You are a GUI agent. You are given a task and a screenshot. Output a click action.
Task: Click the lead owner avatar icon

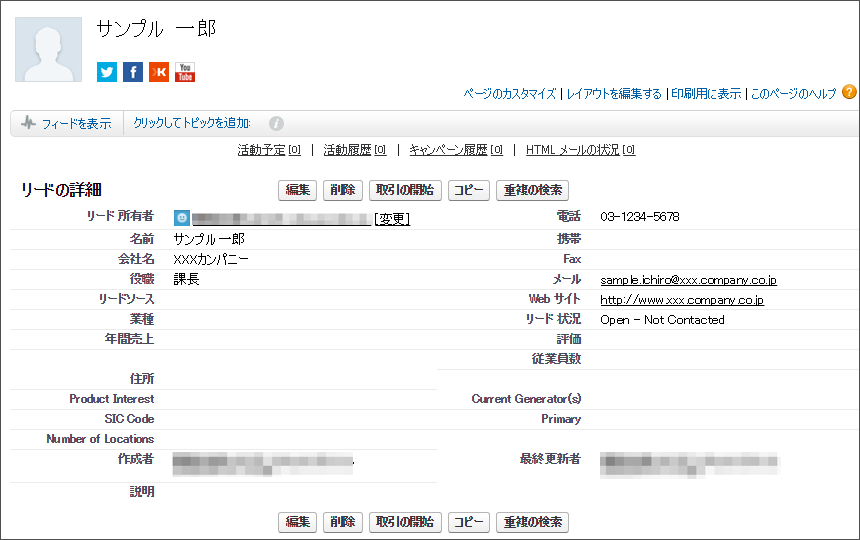click(x=182, y=218)
